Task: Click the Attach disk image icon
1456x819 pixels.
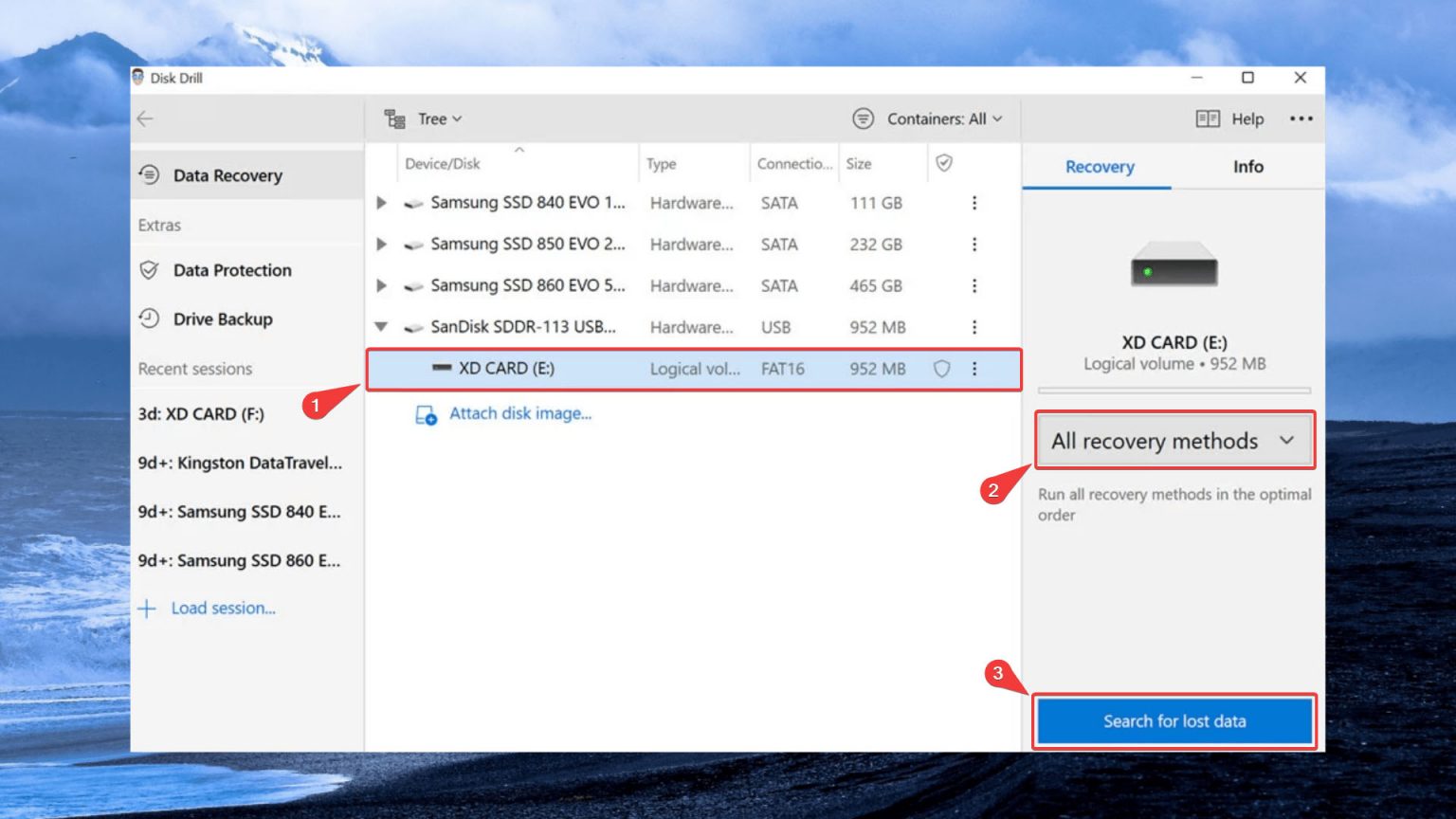Action: tap(426, 415)
